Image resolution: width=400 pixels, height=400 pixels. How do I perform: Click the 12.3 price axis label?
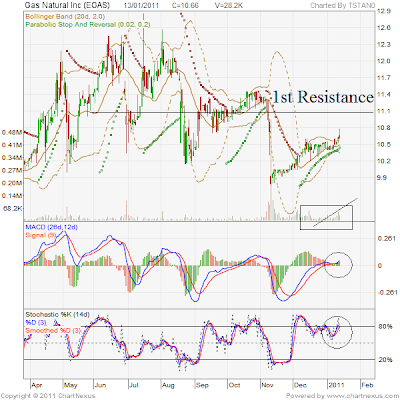[x=384, y=44]
